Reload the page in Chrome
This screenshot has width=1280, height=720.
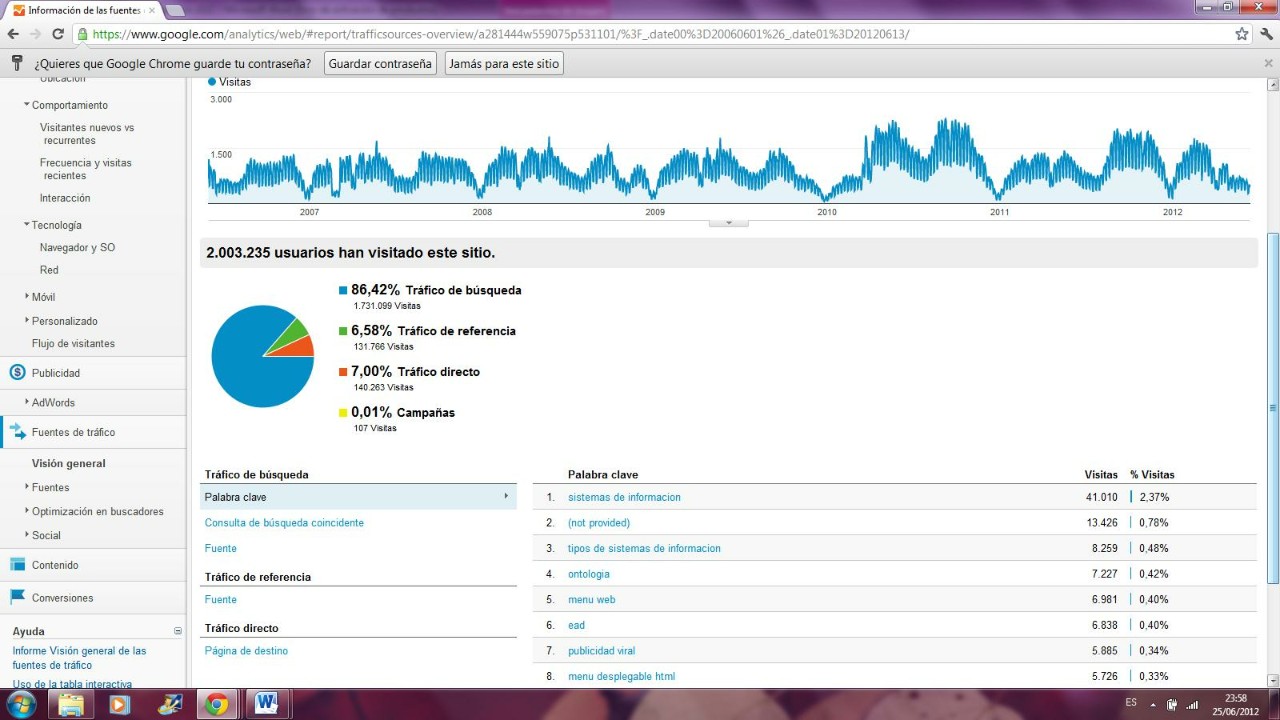point(58,34)
